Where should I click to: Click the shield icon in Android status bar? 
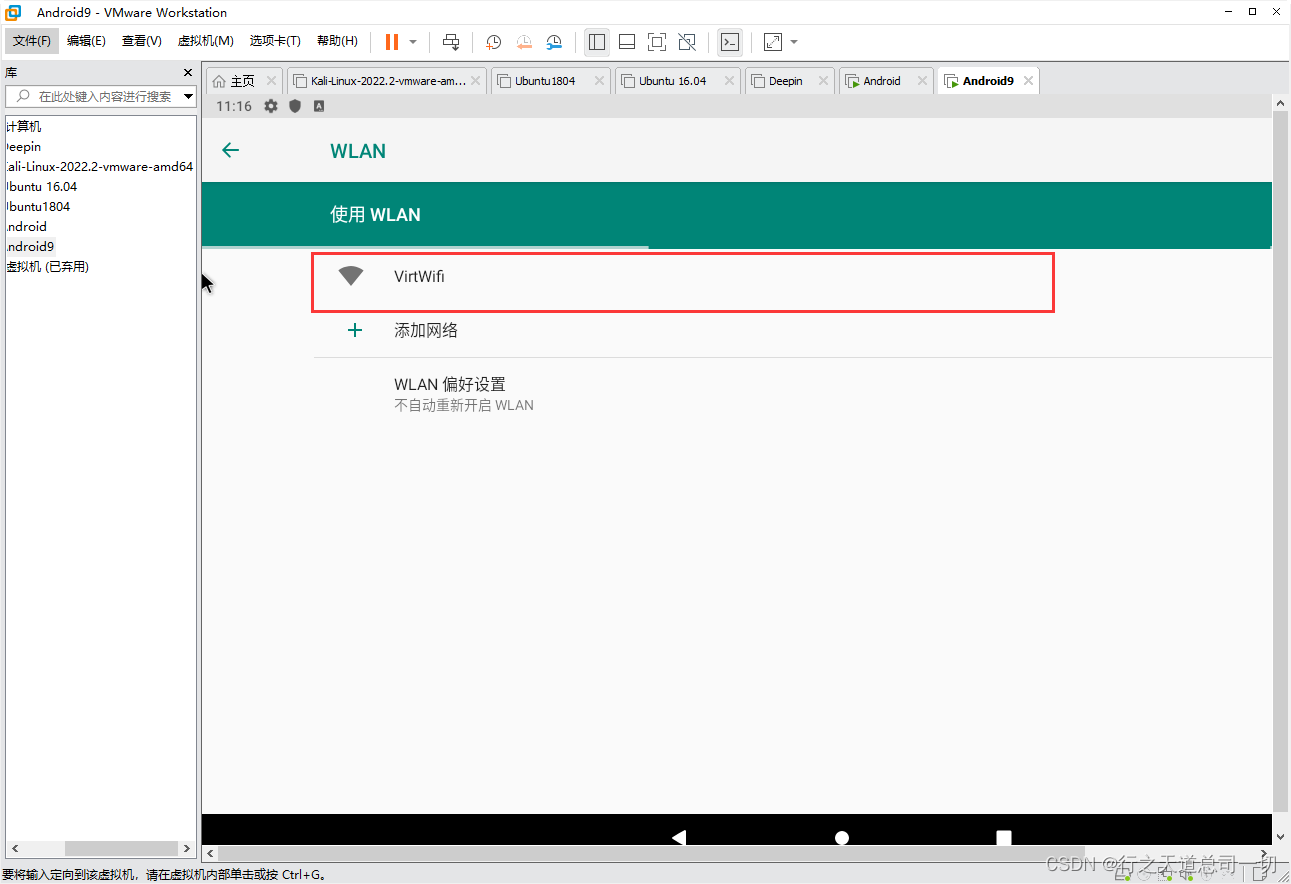coord(295,106)
